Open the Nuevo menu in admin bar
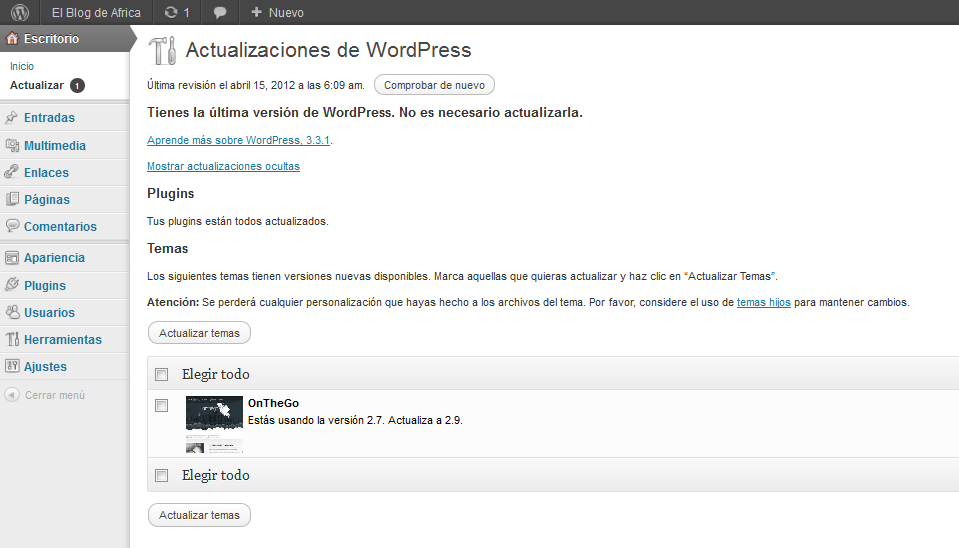The height and width of the screenshot is (548, 959). [x=277, y=12]
